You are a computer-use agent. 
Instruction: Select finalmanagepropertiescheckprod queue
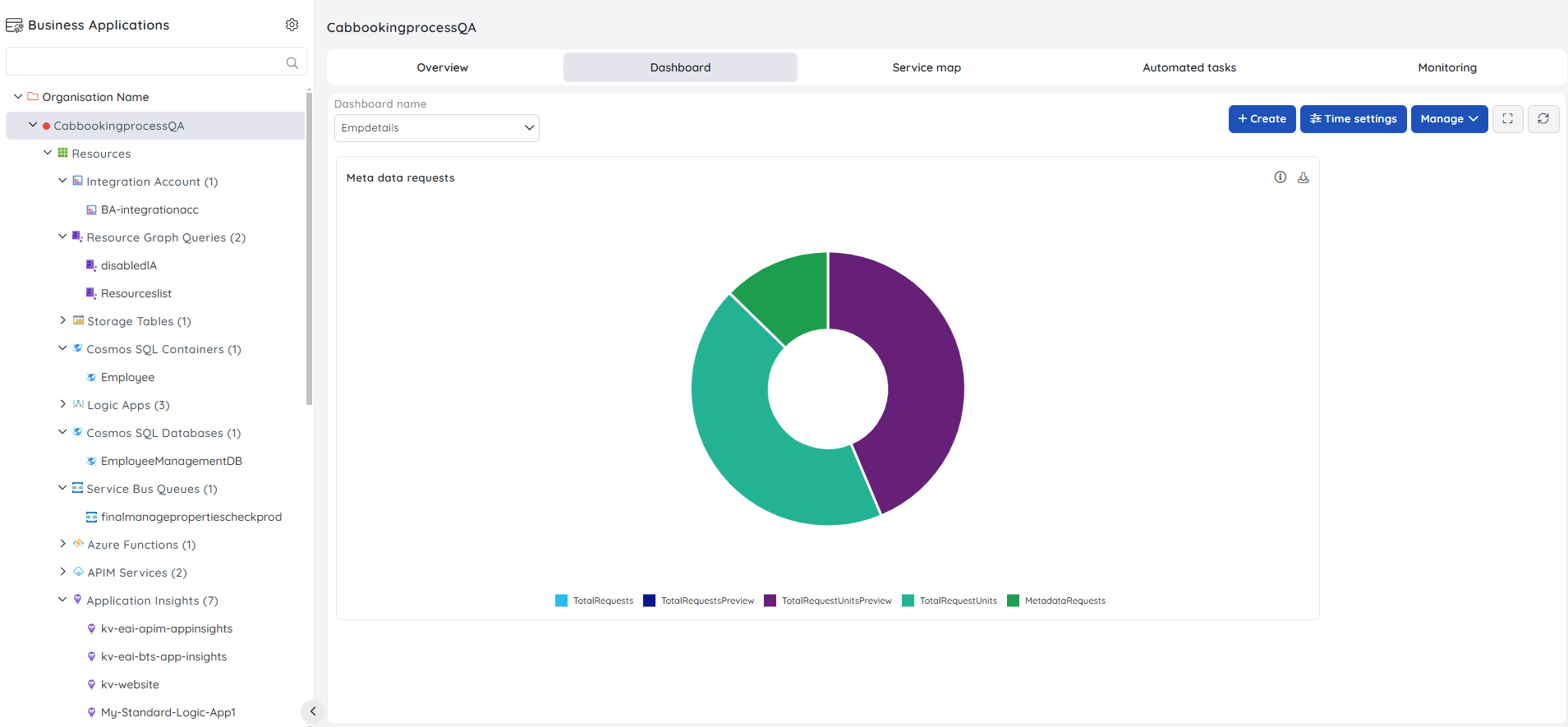pos(191,517)
